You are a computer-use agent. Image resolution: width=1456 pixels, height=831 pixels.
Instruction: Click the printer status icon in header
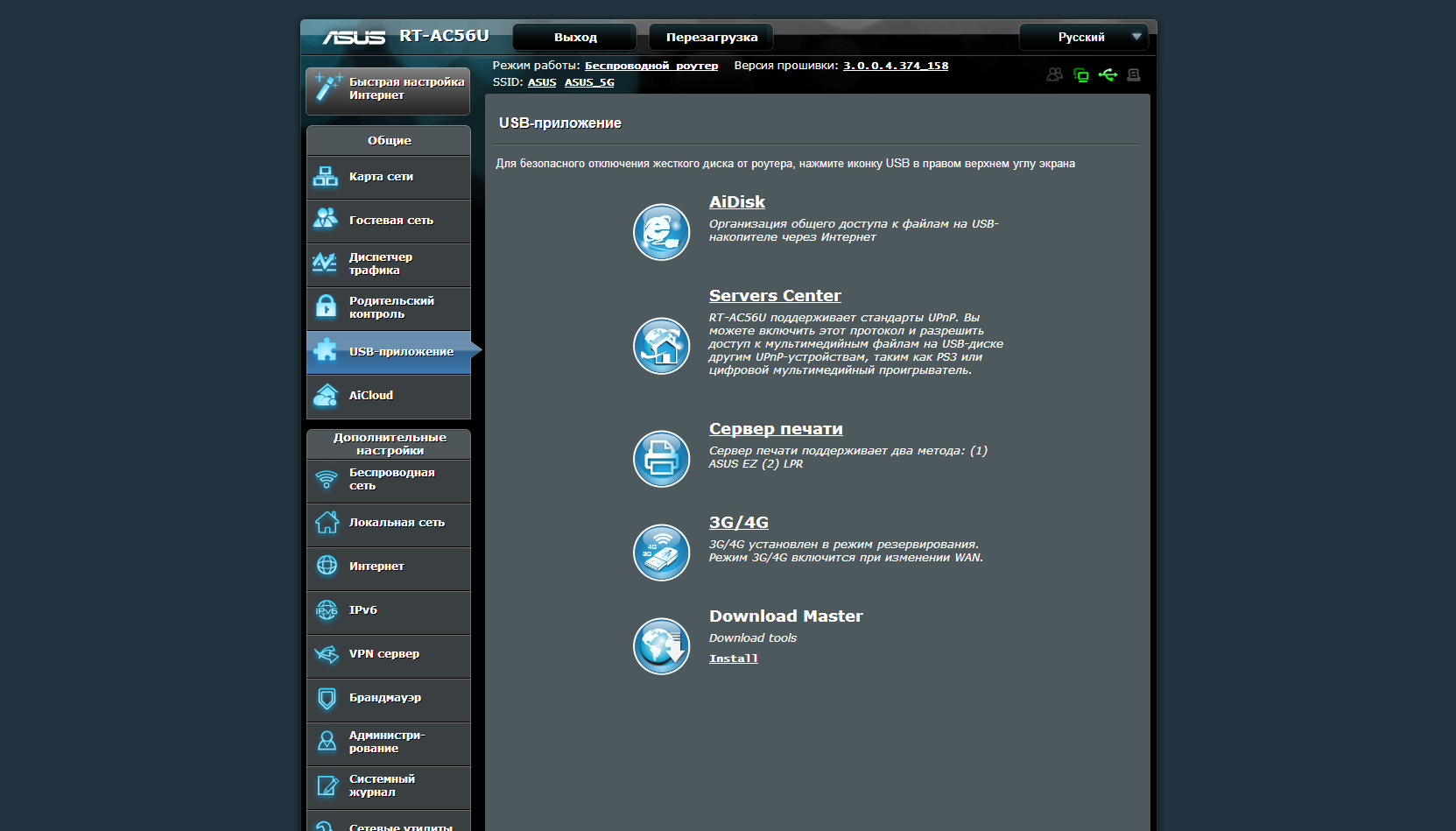tap(1134, 74)
